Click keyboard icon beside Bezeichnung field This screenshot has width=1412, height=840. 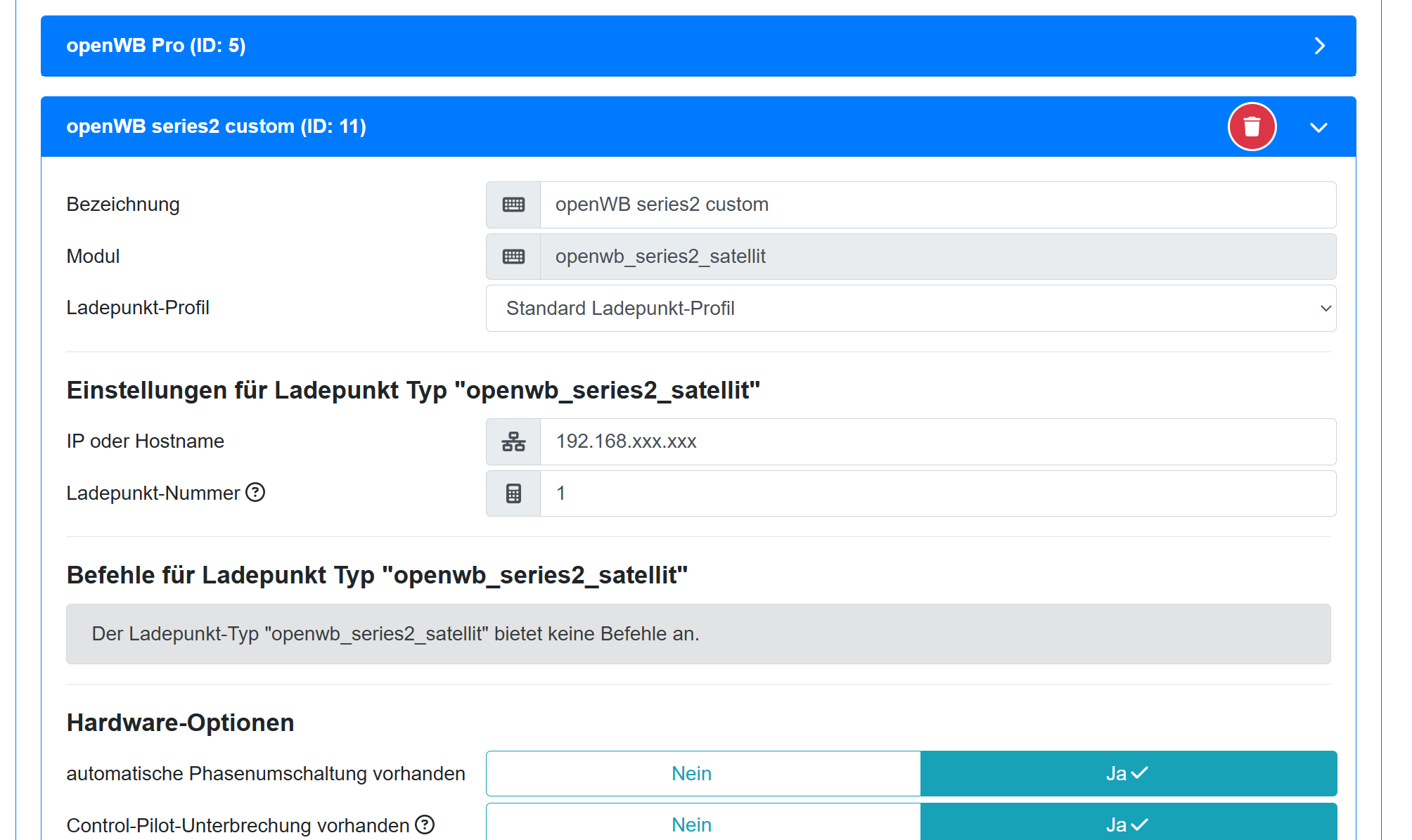point(513,205)
